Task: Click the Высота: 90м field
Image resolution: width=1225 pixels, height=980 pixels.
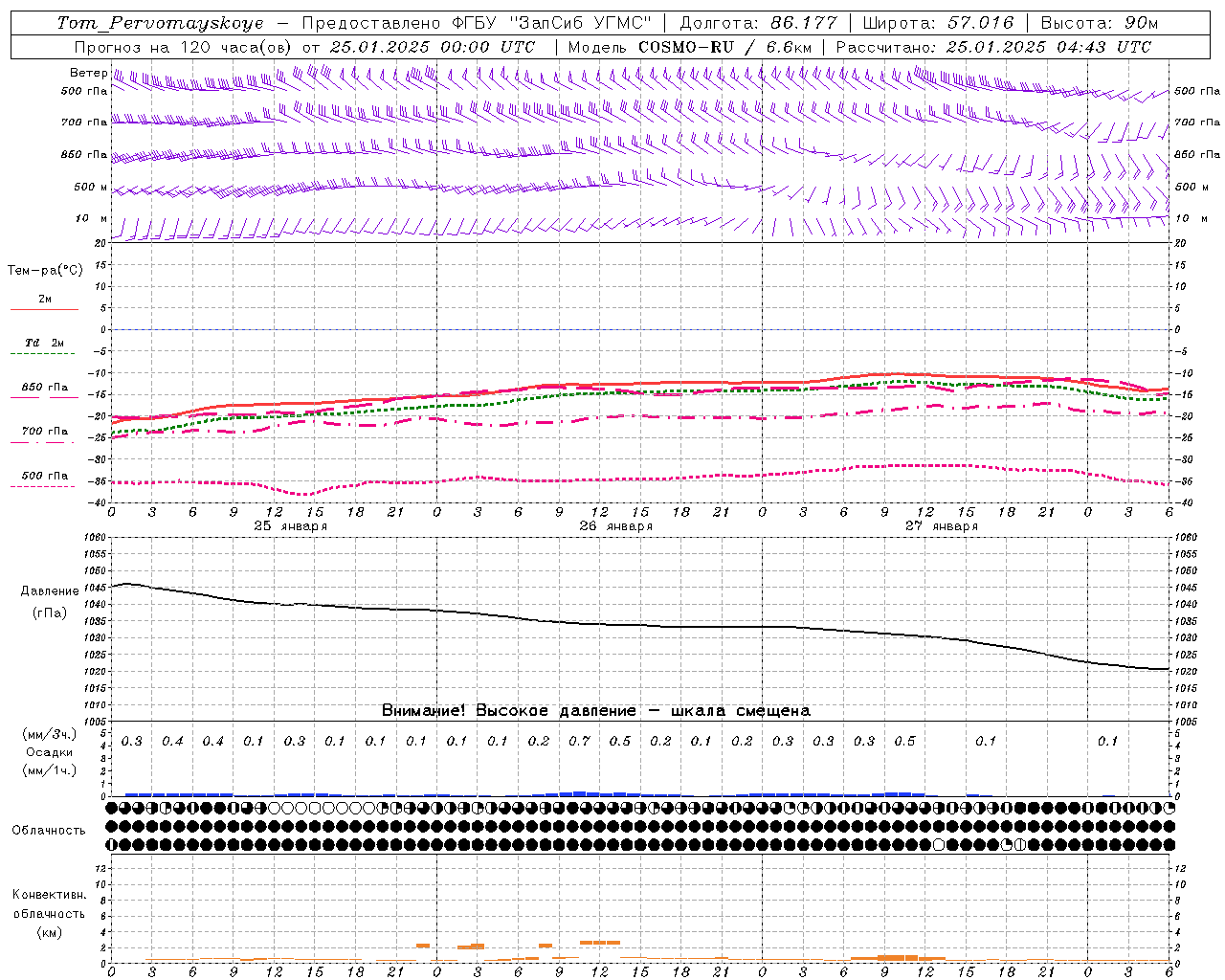Action: point(1099,23)
